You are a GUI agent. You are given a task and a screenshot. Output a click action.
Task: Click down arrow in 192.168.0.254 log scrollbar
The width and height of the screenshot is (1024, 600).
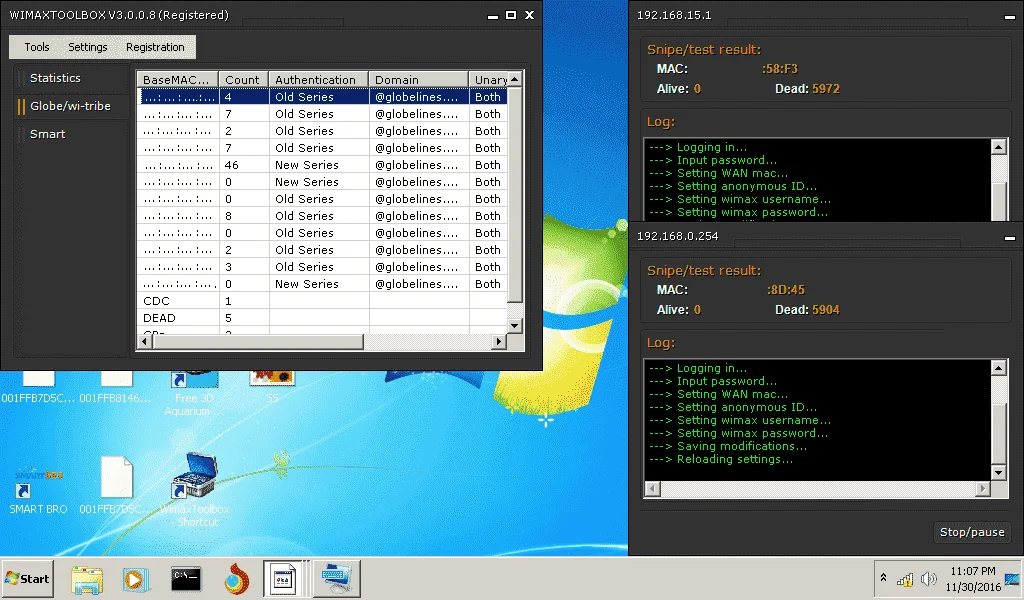999,472
